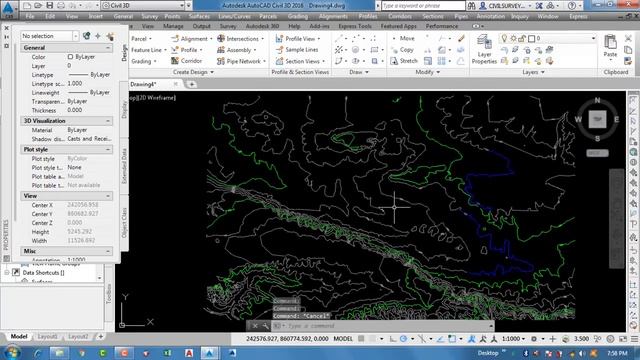Click the Customize wrench icon in command line
Viewport: 640px width, 360px height.
[x=266, y=326]
